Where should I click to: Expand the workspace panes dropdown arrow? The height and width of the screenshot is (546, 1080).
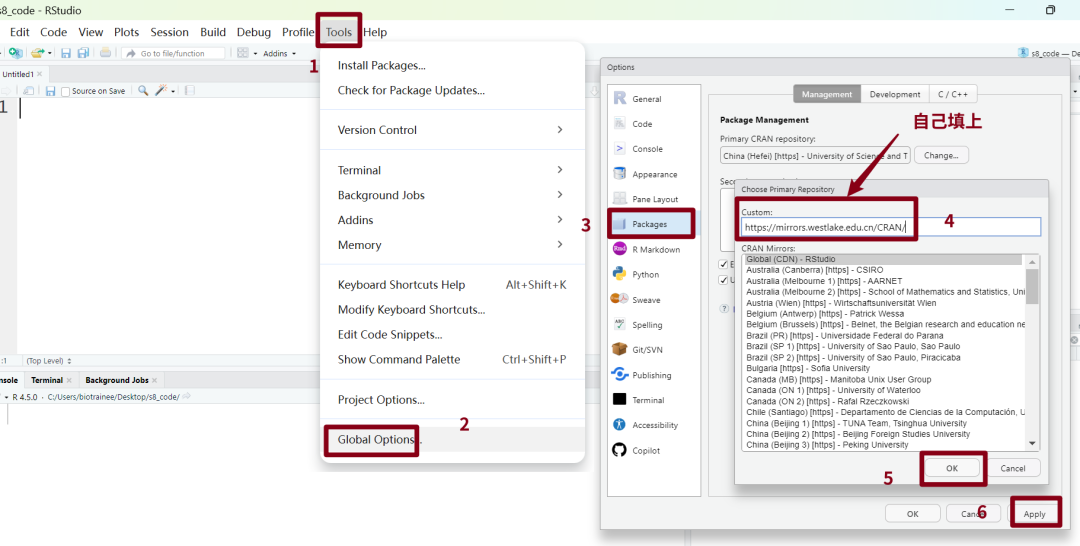click(x=255, y=54)
